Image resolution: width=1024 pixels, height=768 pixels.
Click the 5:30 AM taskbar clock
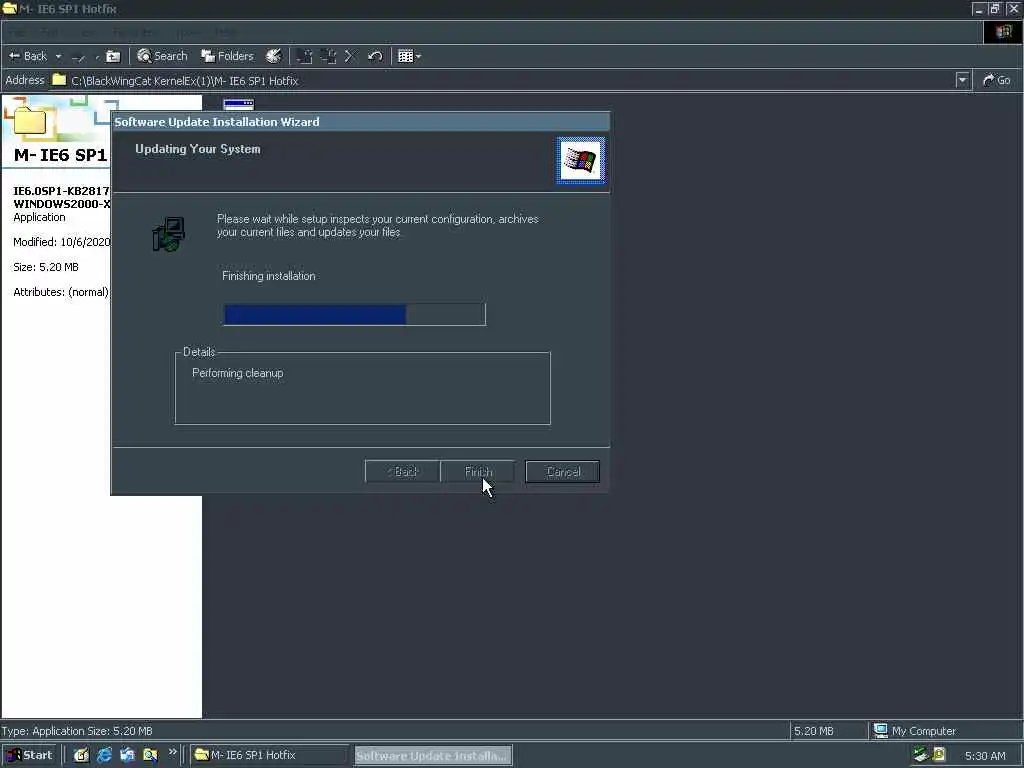(x=985, y=756)
